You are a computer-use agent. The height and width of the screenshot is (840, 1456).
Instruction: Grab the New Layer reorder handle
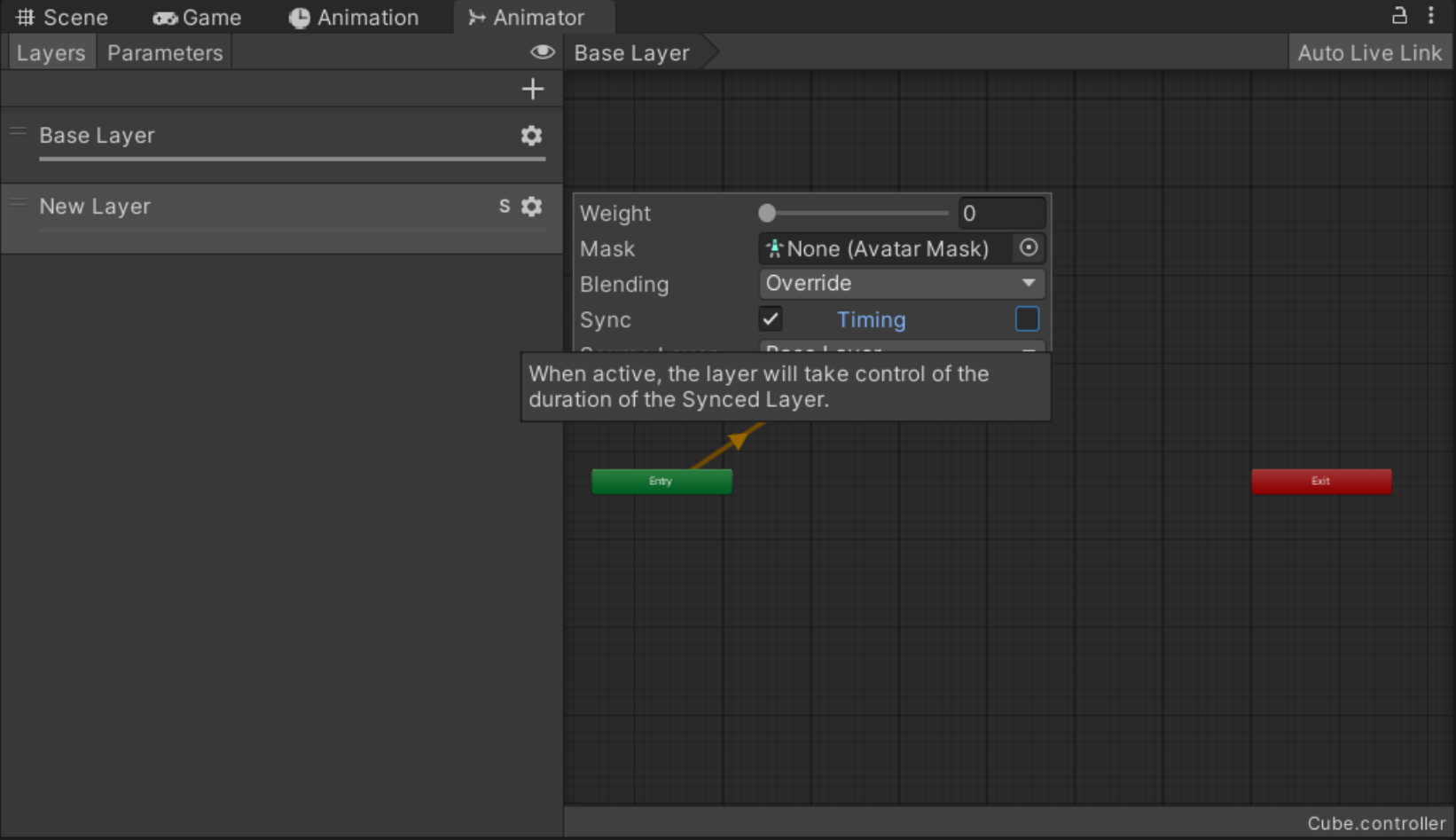tap(18, 202)
